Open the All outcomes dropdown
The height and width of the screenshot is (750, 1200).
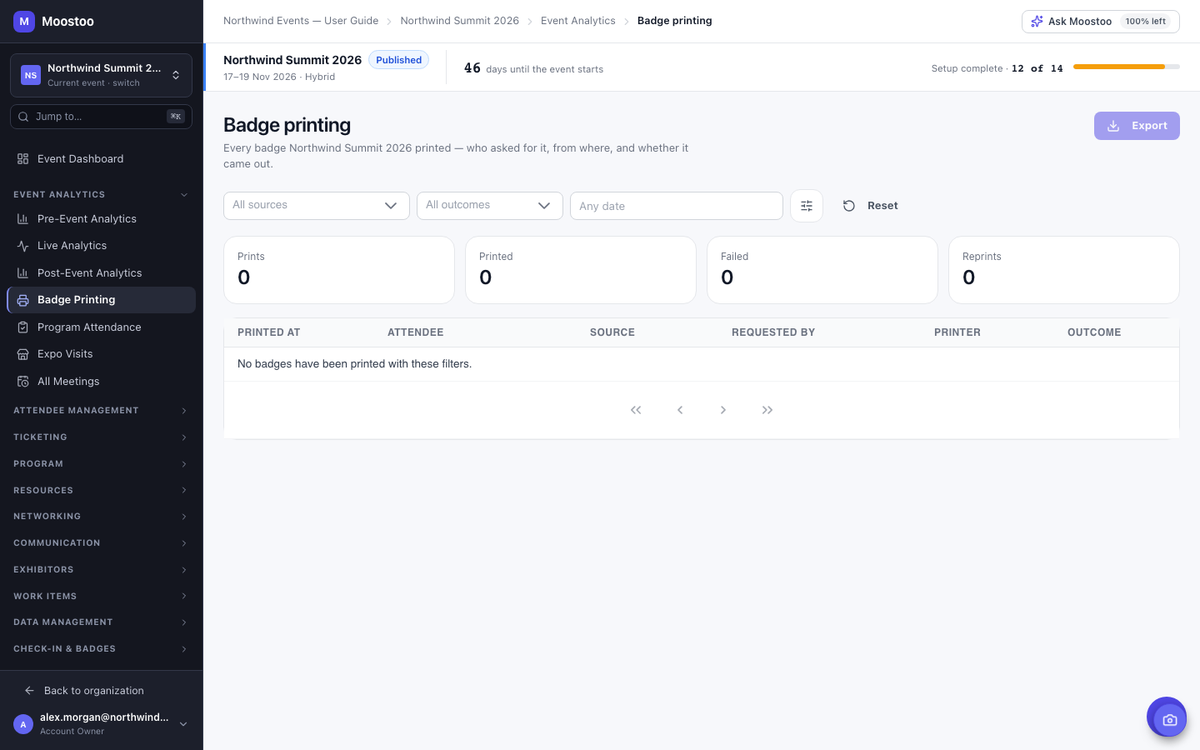click(490, 206)
